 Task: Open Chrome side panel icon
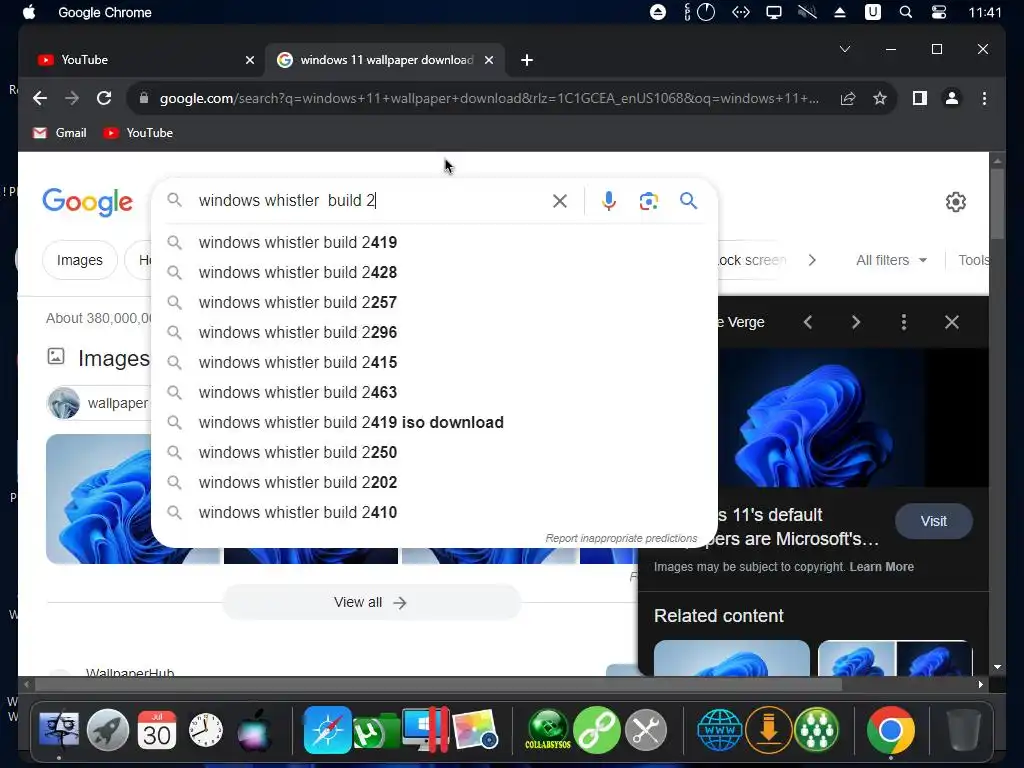point(920,98)
